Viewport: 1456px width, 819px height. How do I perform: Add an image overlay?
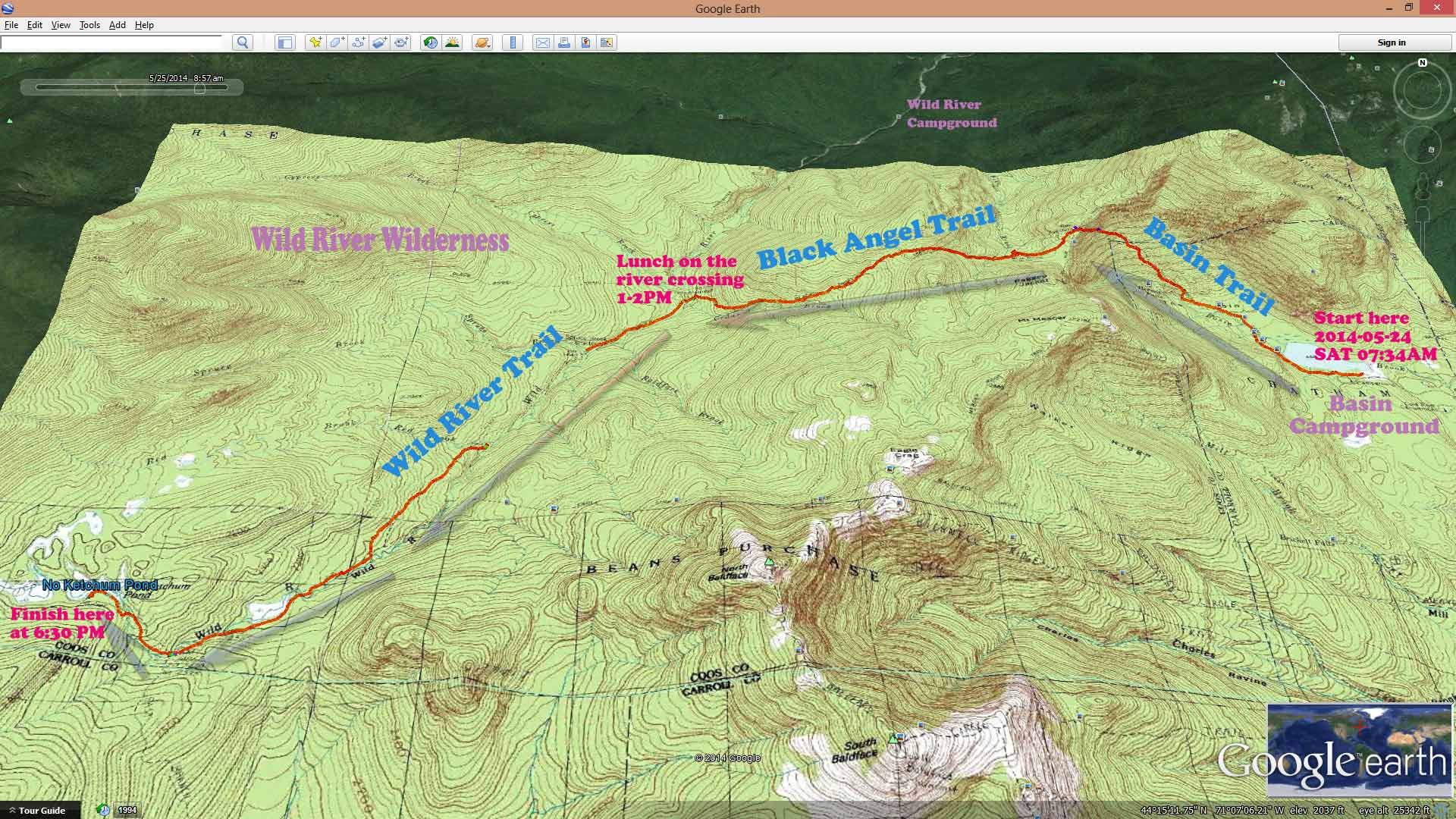tap(380, 42)
